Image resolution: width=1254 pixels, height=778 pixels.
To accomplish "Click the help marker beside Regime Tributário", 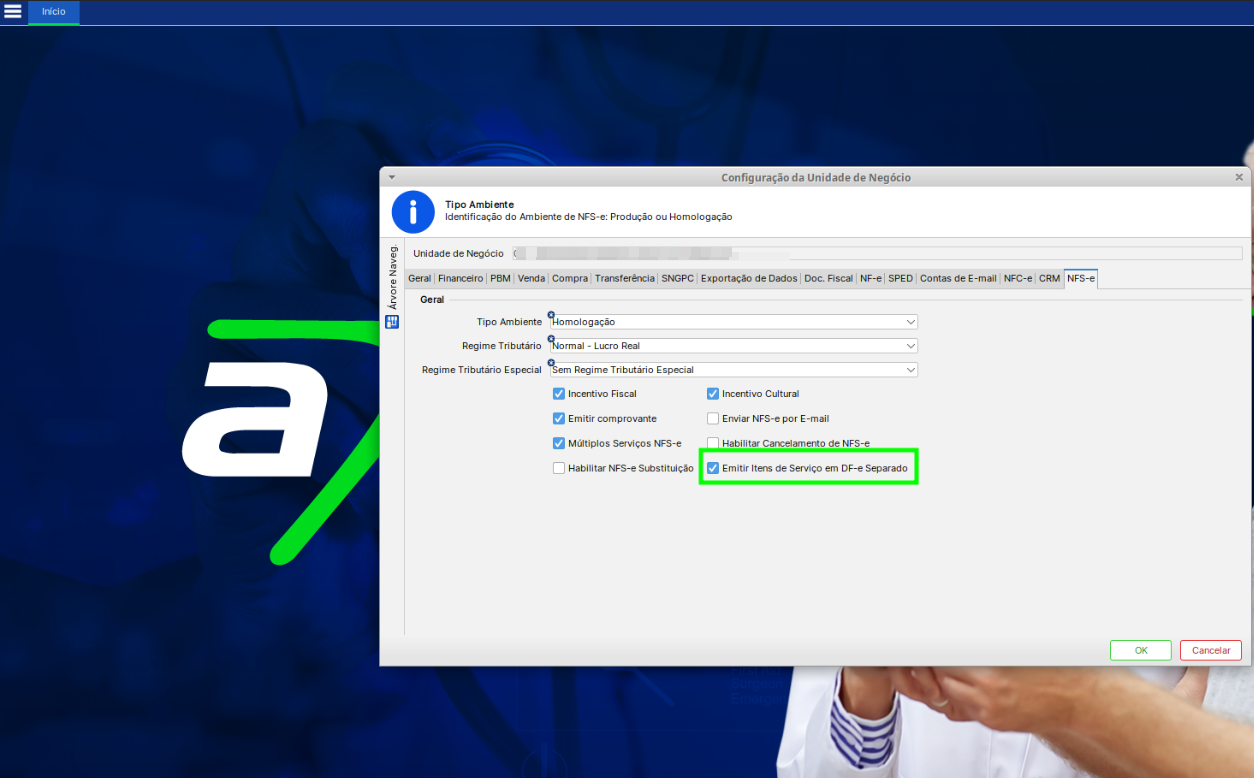I will [551, 338].
